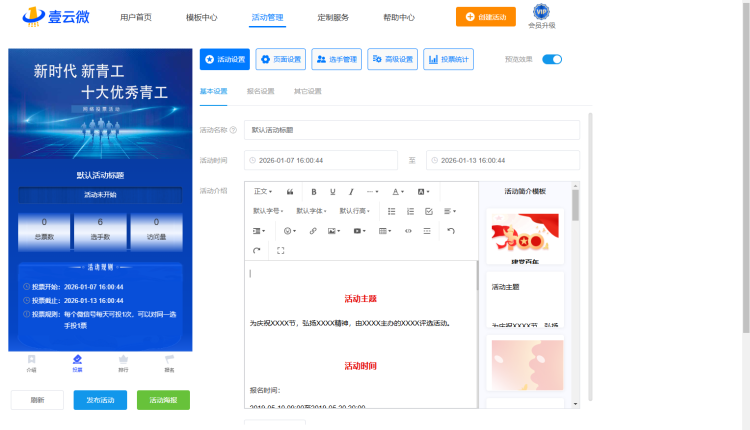The width and height of the screenshot is (750, 430).
Task: Open the font color picker
Action: coord(397,191)
